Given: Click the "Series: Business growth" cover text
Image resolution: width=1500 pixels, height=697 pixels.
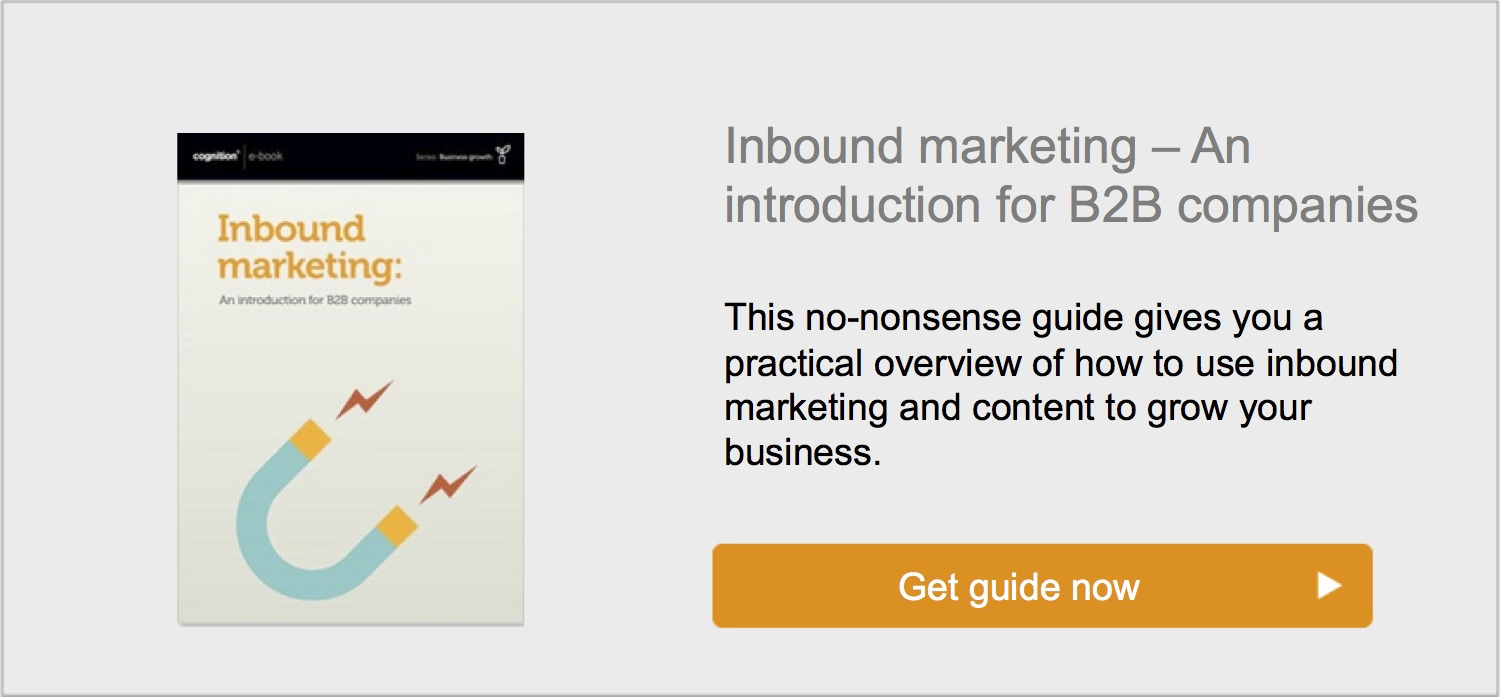Looking at the screenshot, I should pos(453,157).
